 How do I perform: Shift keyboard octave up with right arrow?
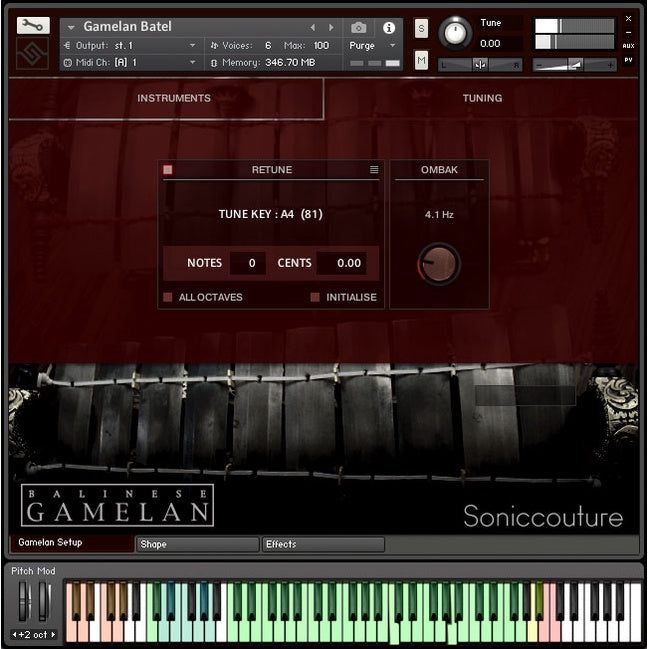coord(53,635)
